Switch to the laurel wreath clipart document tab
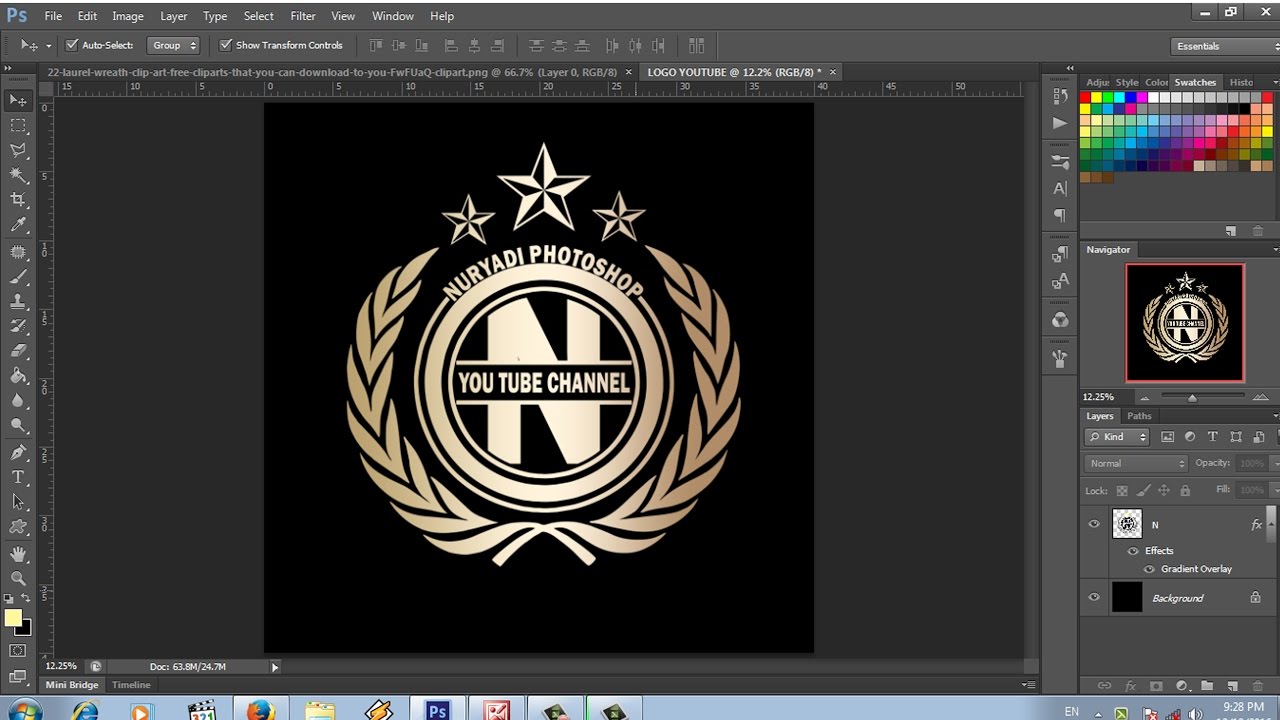Image resolution: width=1280 pixels, height=720 pixels. (333, 72)
